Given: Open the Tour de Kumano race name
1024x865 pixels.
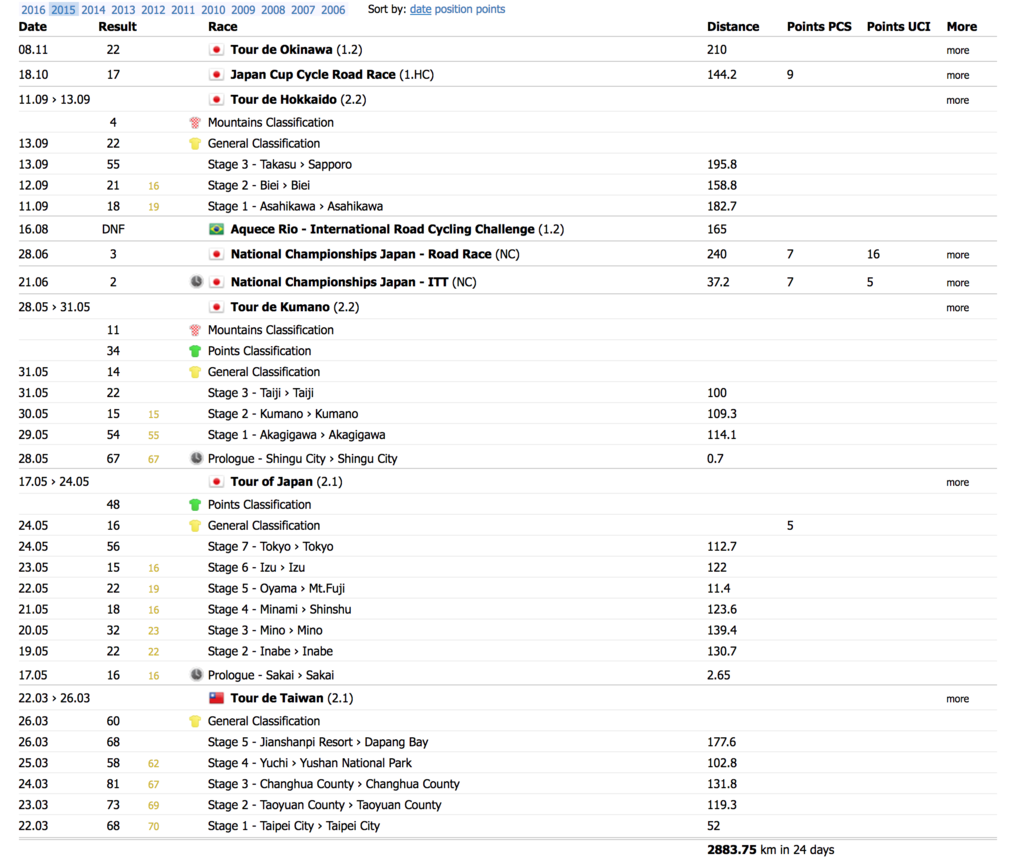Looking at the screenshot, I should pos(280,307).
